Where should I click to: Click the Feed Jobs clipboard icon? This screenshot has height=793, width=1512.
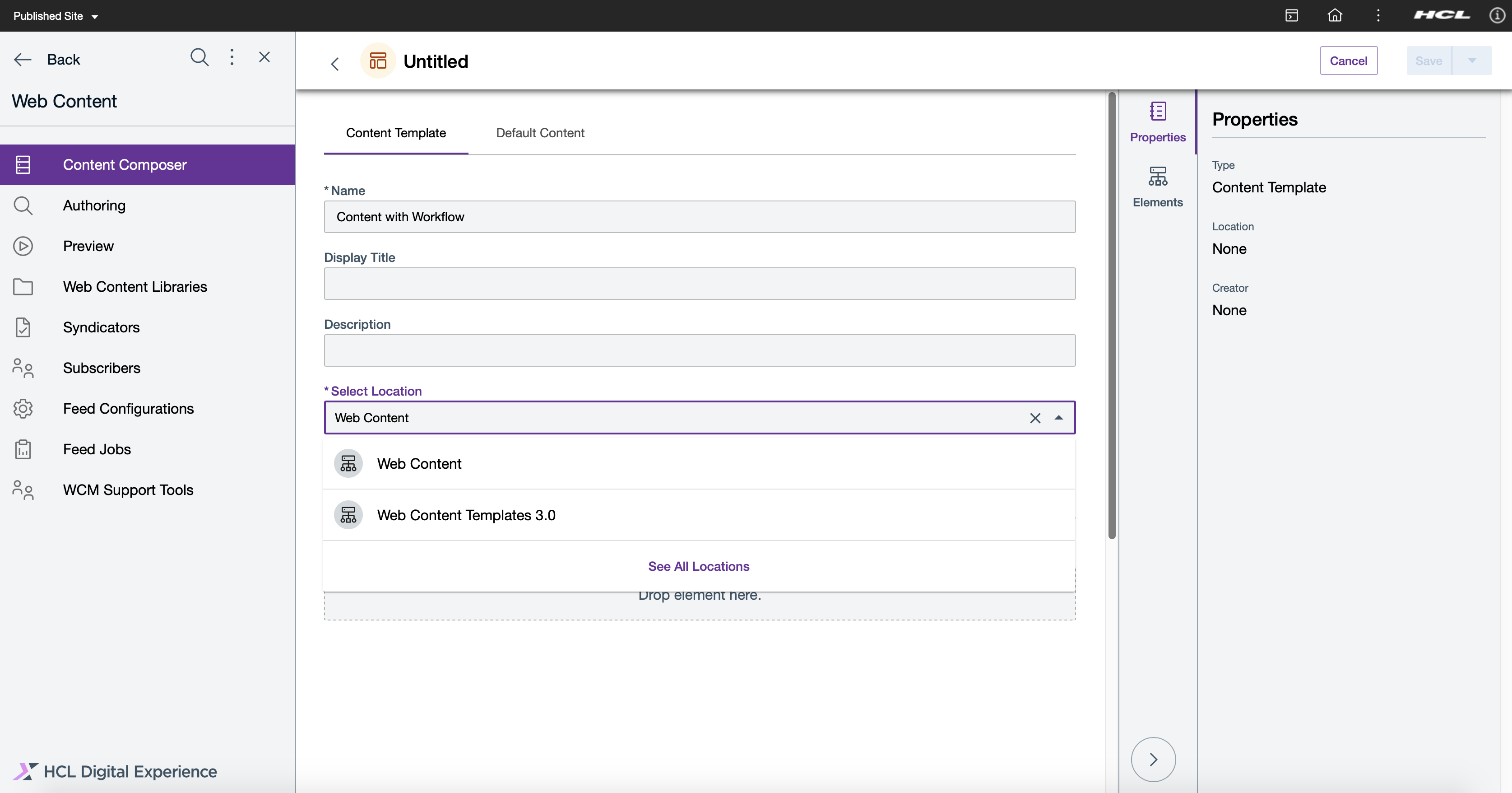point(23,449)
